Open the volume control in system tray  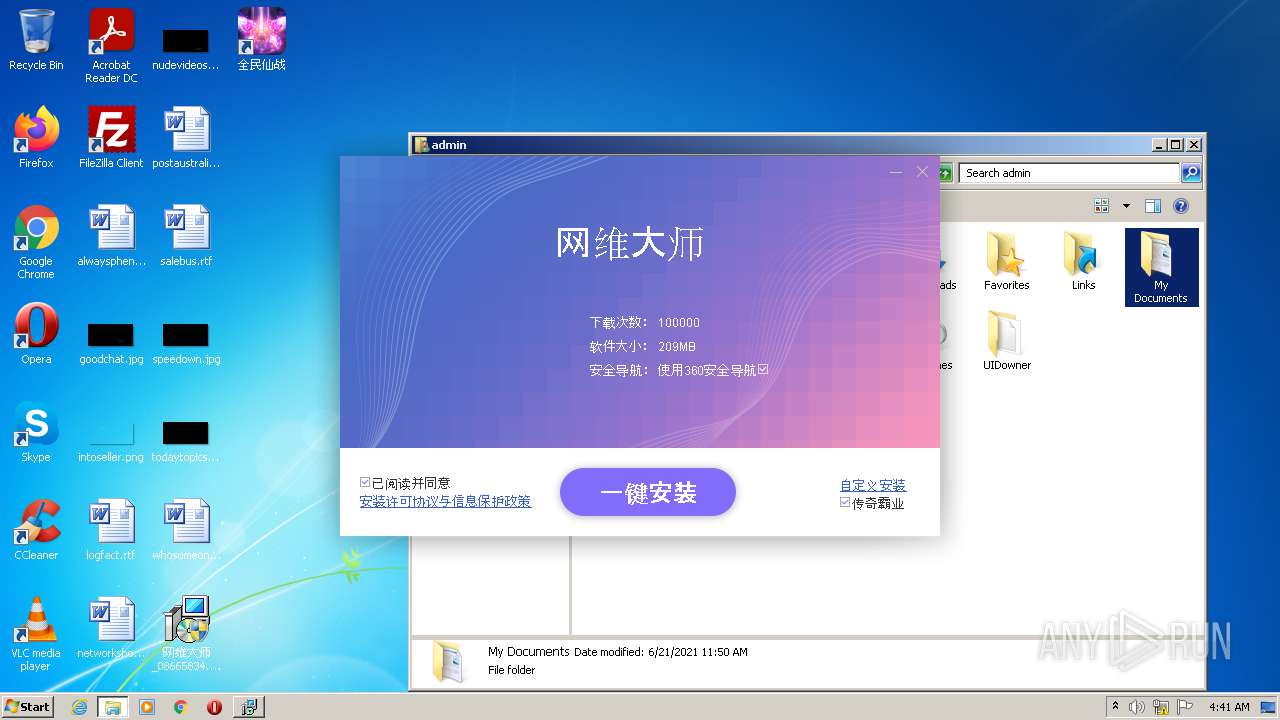tap(1137, 707)
